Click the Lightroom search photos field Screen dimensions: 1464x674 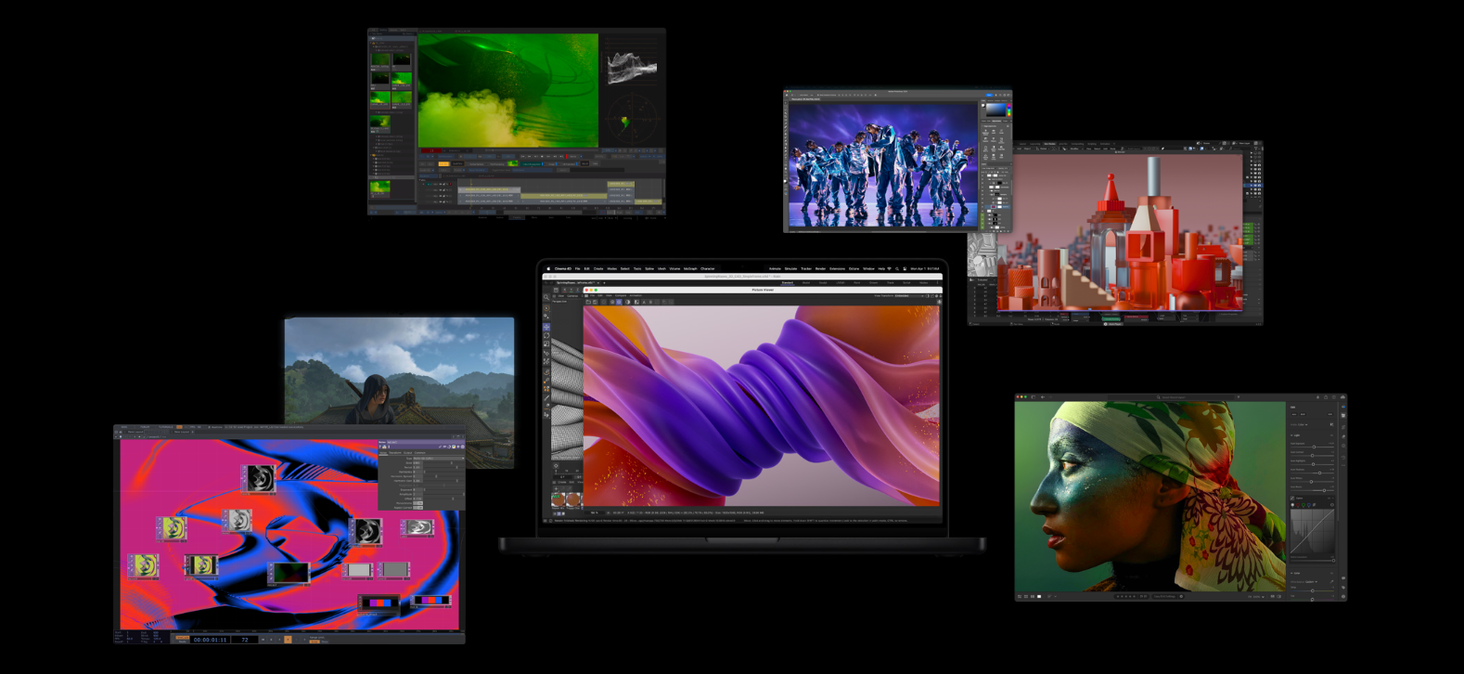(x=1173, y=397)
